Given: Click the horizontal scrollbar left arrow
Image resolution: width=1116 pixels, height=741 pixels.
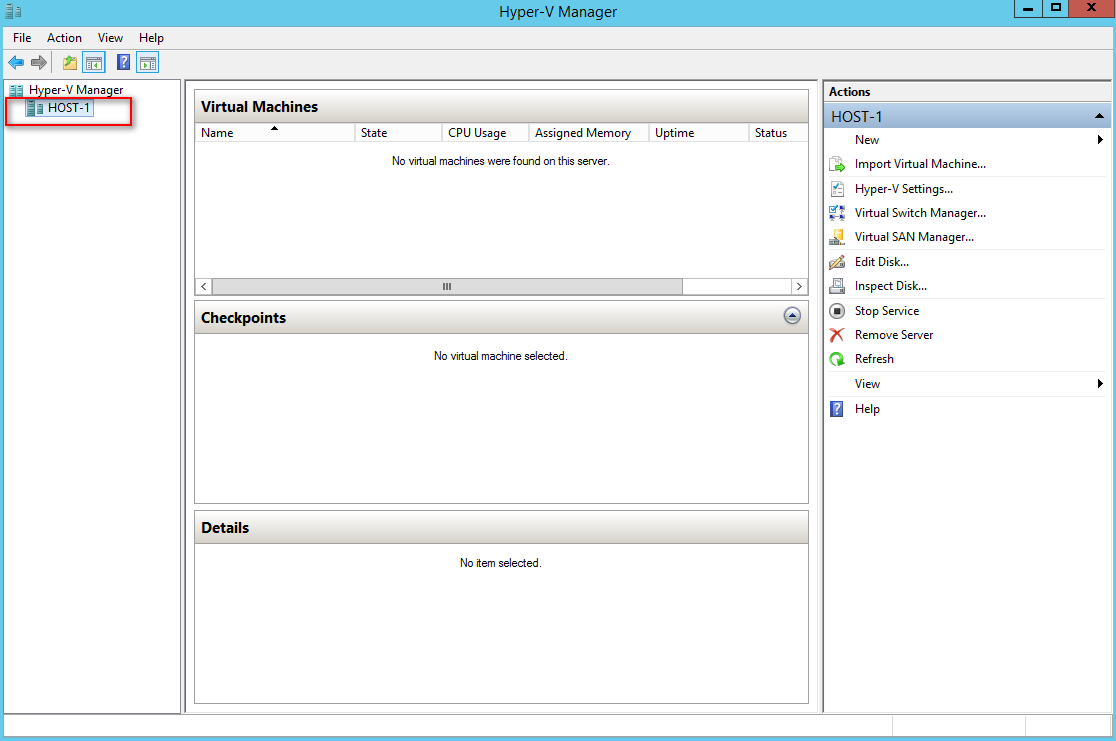Looking at the screenshot, I should 204,286.
